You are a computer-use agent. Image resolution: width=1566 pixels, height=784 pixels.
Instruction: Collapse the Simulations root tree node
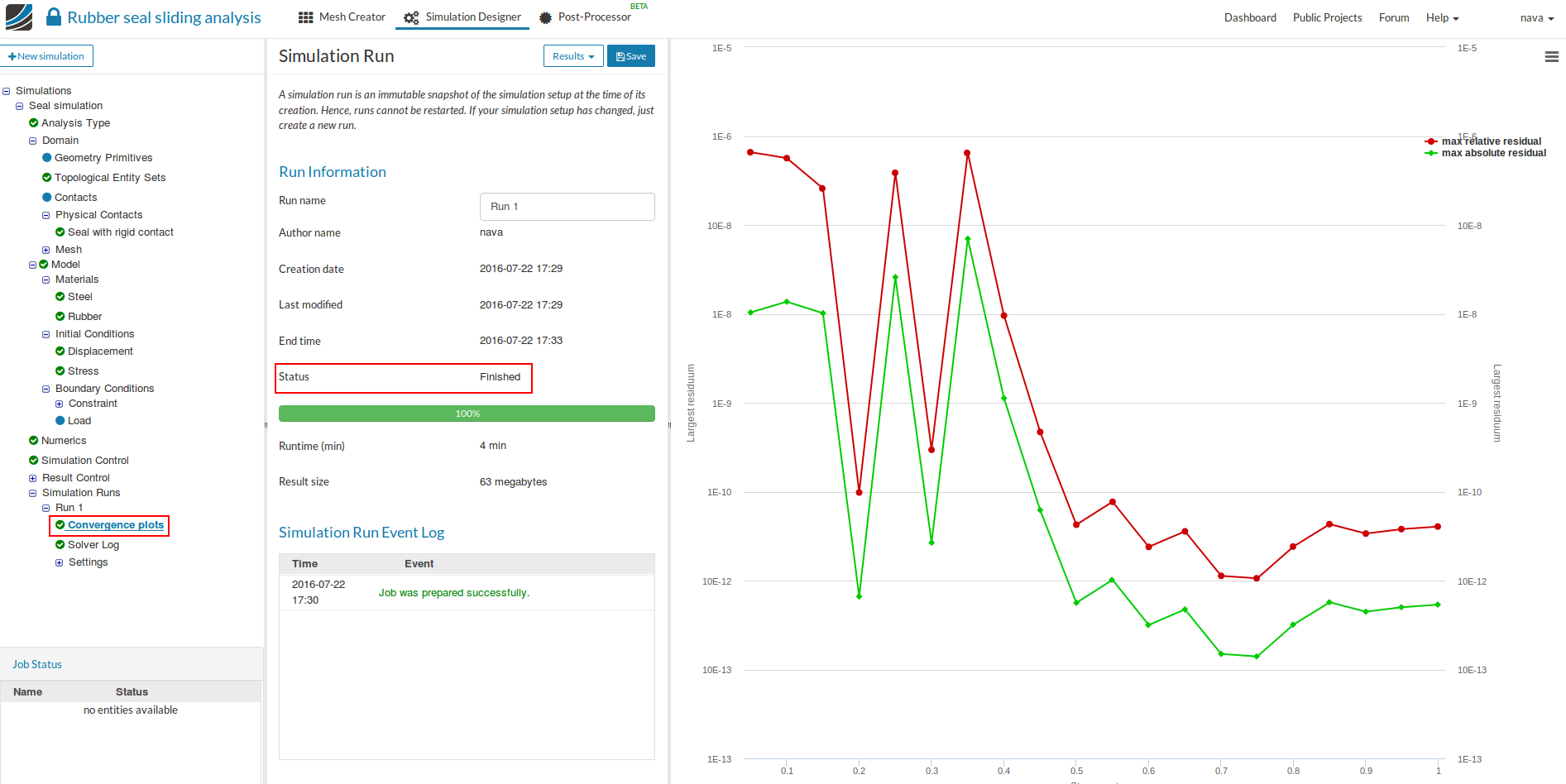pos(7,91)
